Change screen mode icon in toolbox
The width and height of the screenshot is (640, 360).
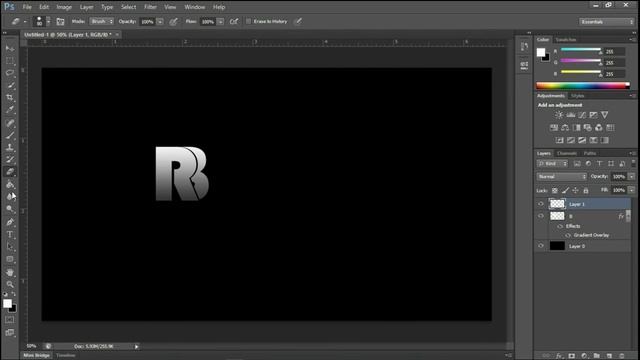pyautogui.click(x=9, y=333)
